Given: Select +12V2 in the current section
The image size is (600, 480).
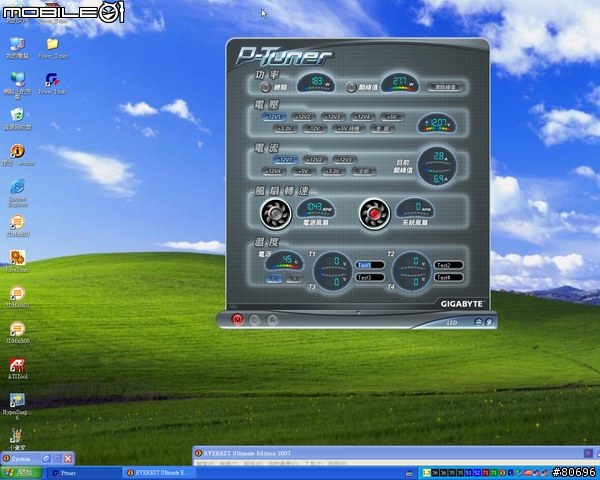Looking at the screenshot, I should pos(315,160).
